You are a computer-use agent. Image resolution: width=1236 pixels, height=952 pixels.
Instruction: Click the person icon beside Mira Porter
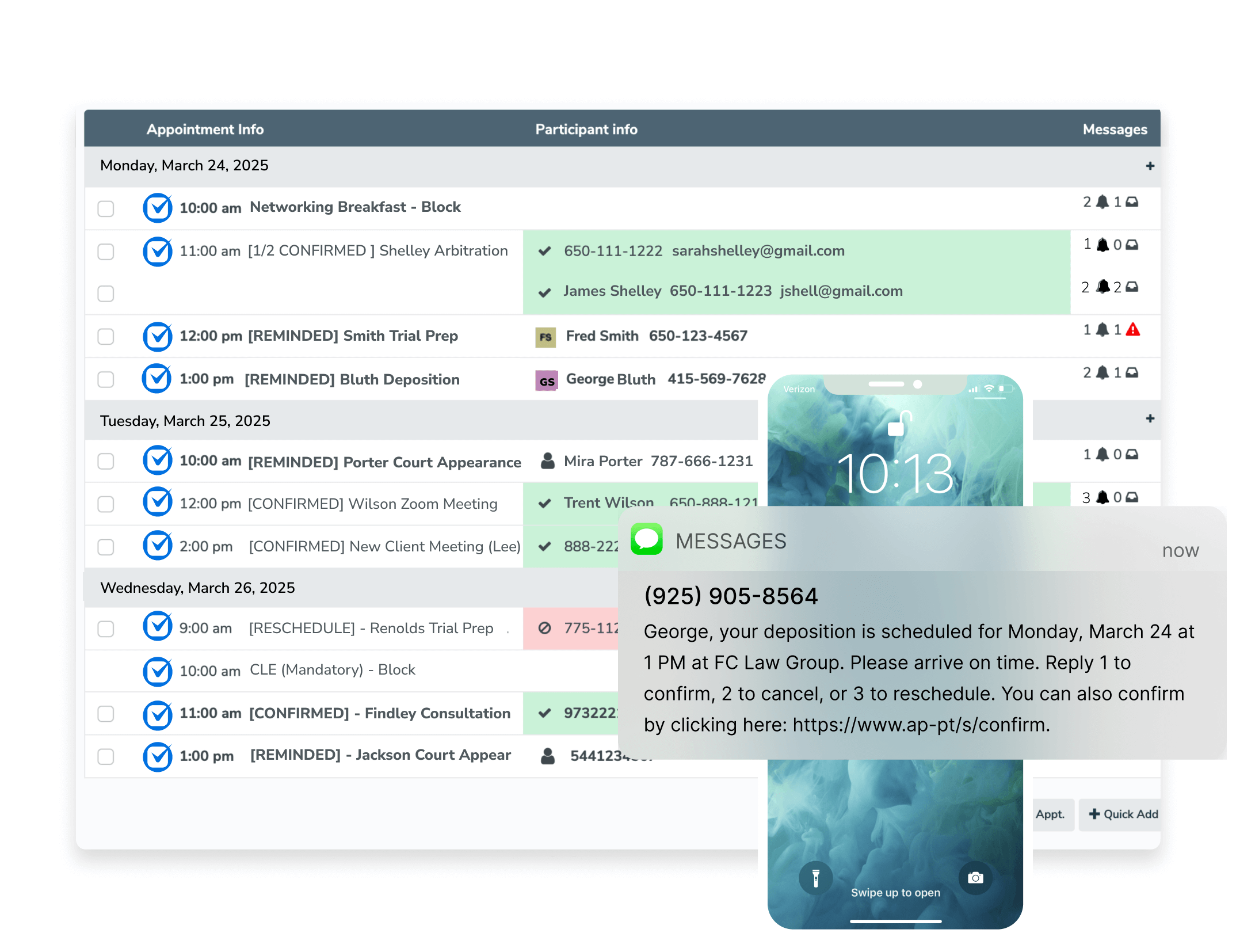click(548, 461)
